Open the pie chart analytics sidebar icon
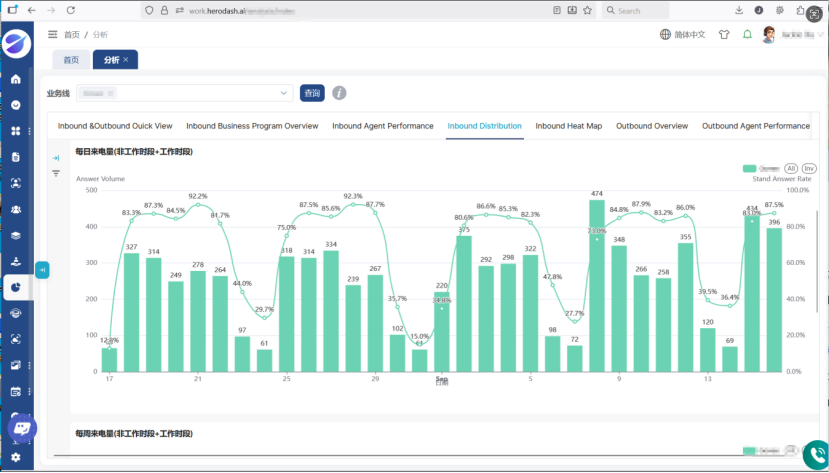This screenshot has width=829, height=473. point(16,287)
